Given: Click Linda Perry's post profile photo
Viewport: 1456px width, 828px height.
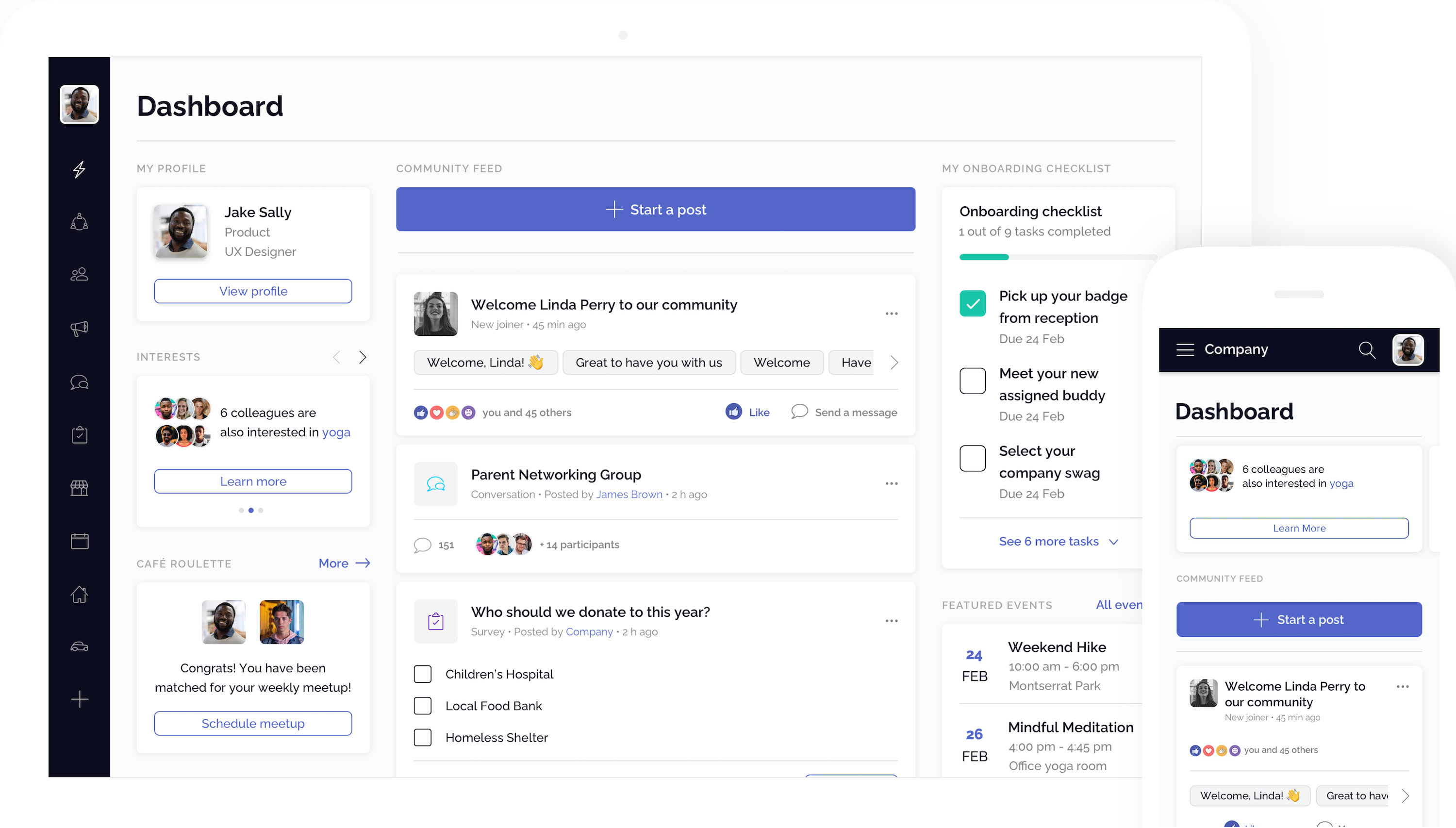Looking at the screenshot, I should 435,314.
